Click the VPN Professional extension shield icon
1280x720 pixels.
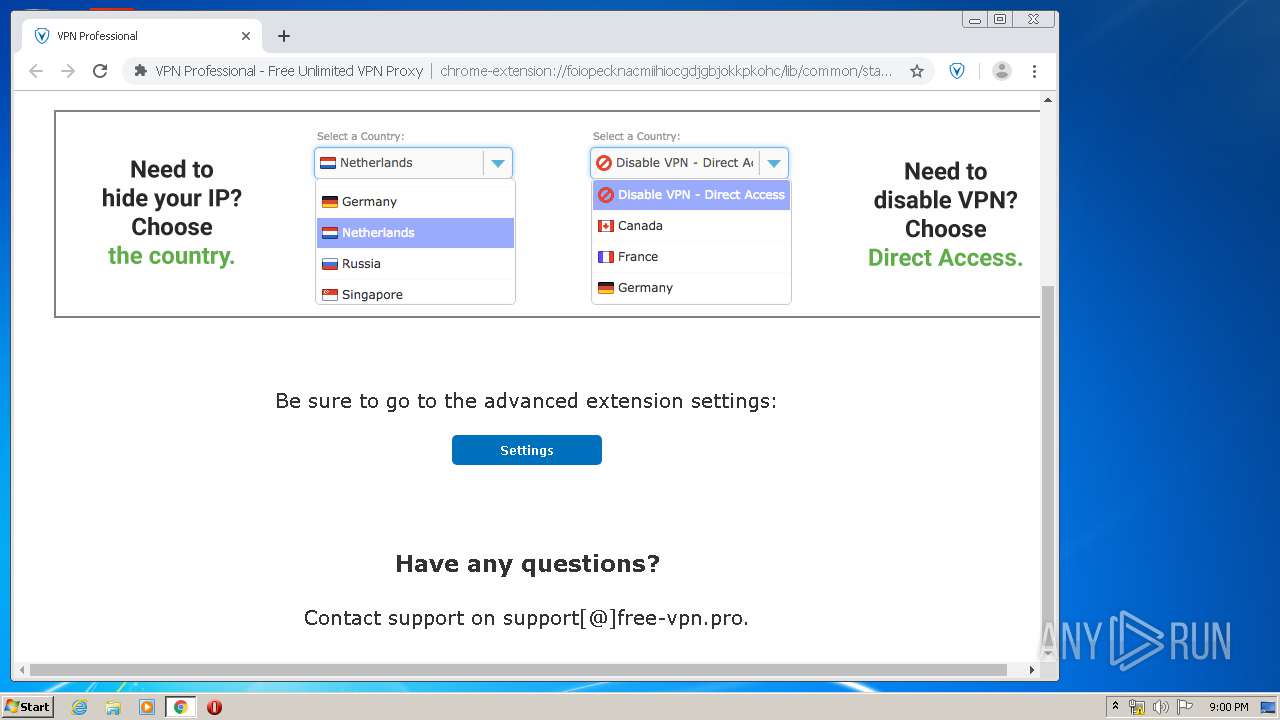957,71
